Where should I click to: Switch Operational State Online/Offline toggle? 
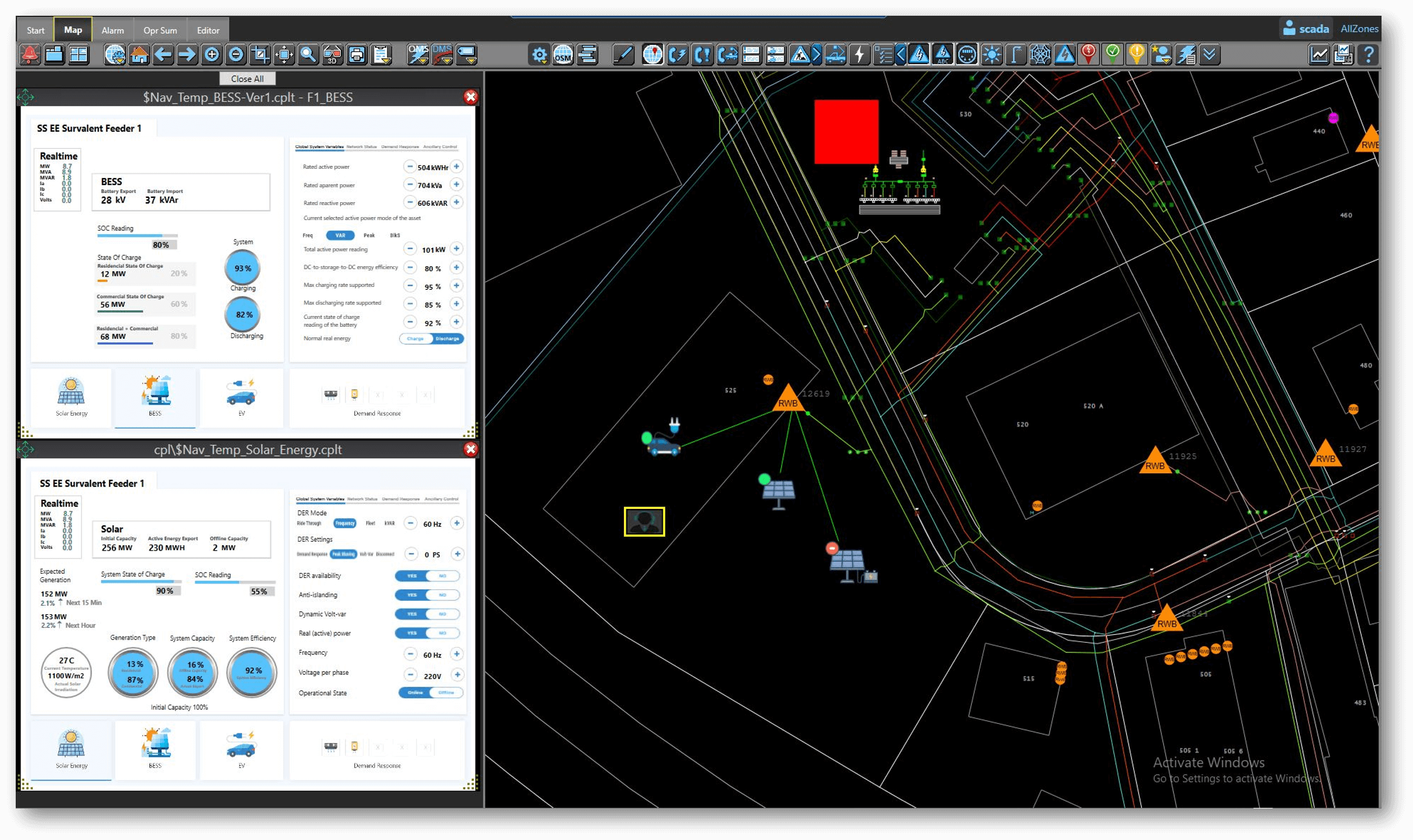431,692
